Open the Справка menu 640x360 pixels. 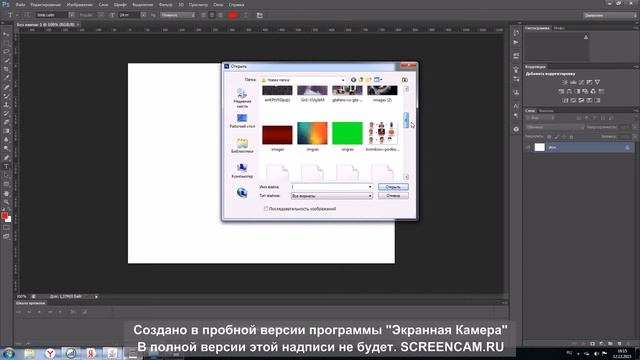point(236,5)
